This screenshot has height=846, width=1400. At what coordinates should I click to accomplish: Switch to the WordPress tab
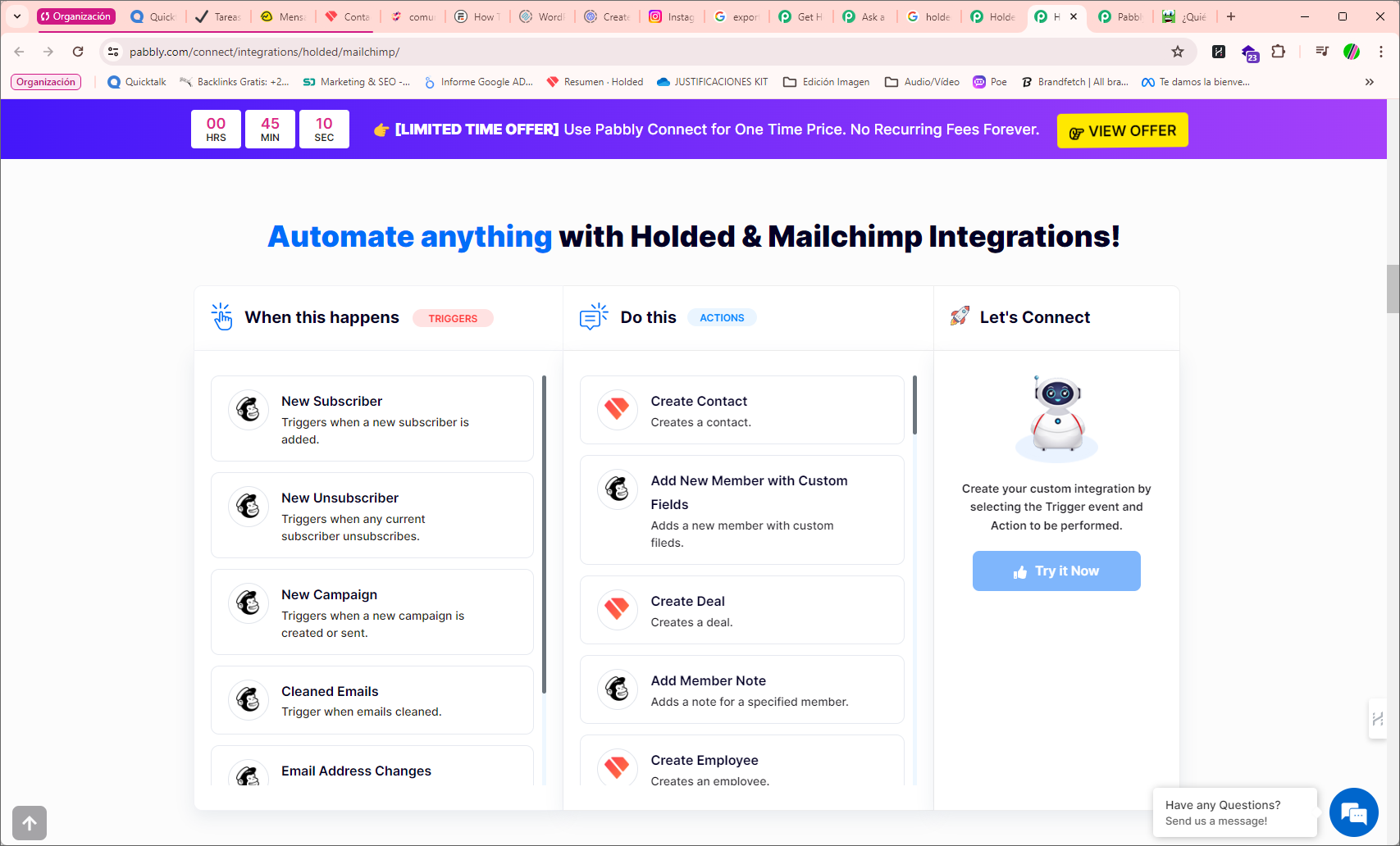(x=542, y=16)
